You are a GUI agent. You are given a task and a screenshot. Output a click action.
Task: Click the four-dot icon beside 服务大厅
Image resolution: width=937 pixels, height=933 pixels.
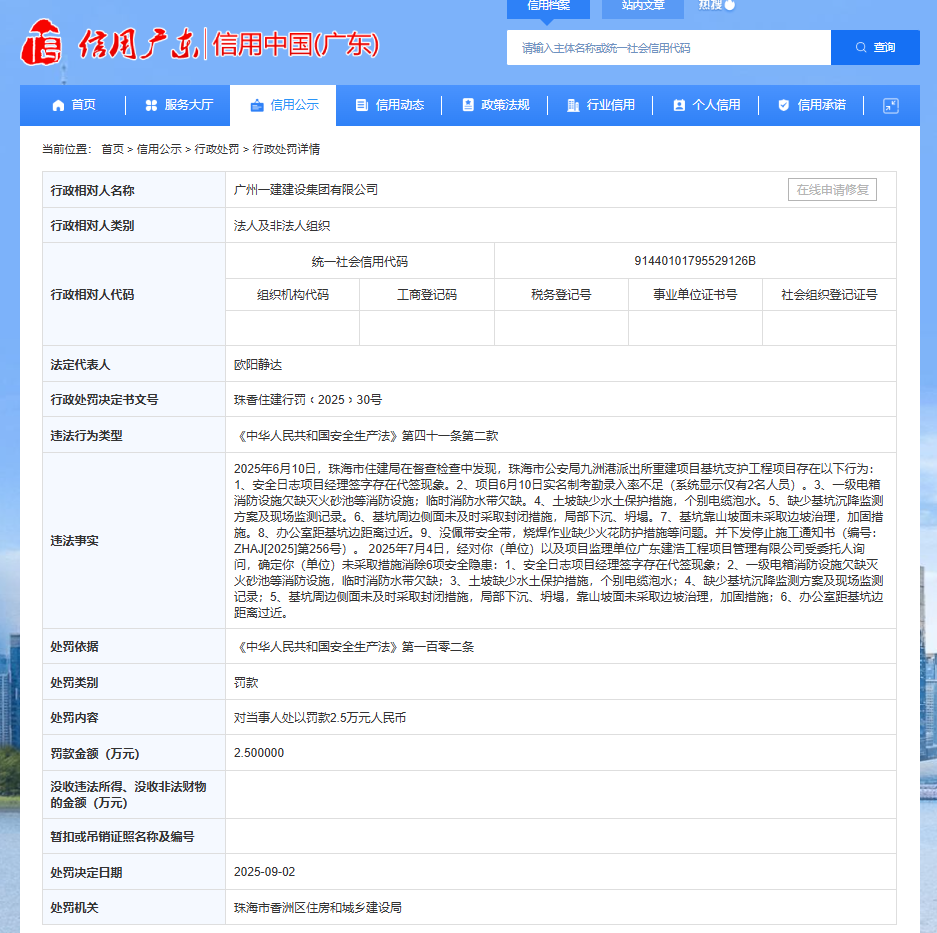tap(151, 105)
